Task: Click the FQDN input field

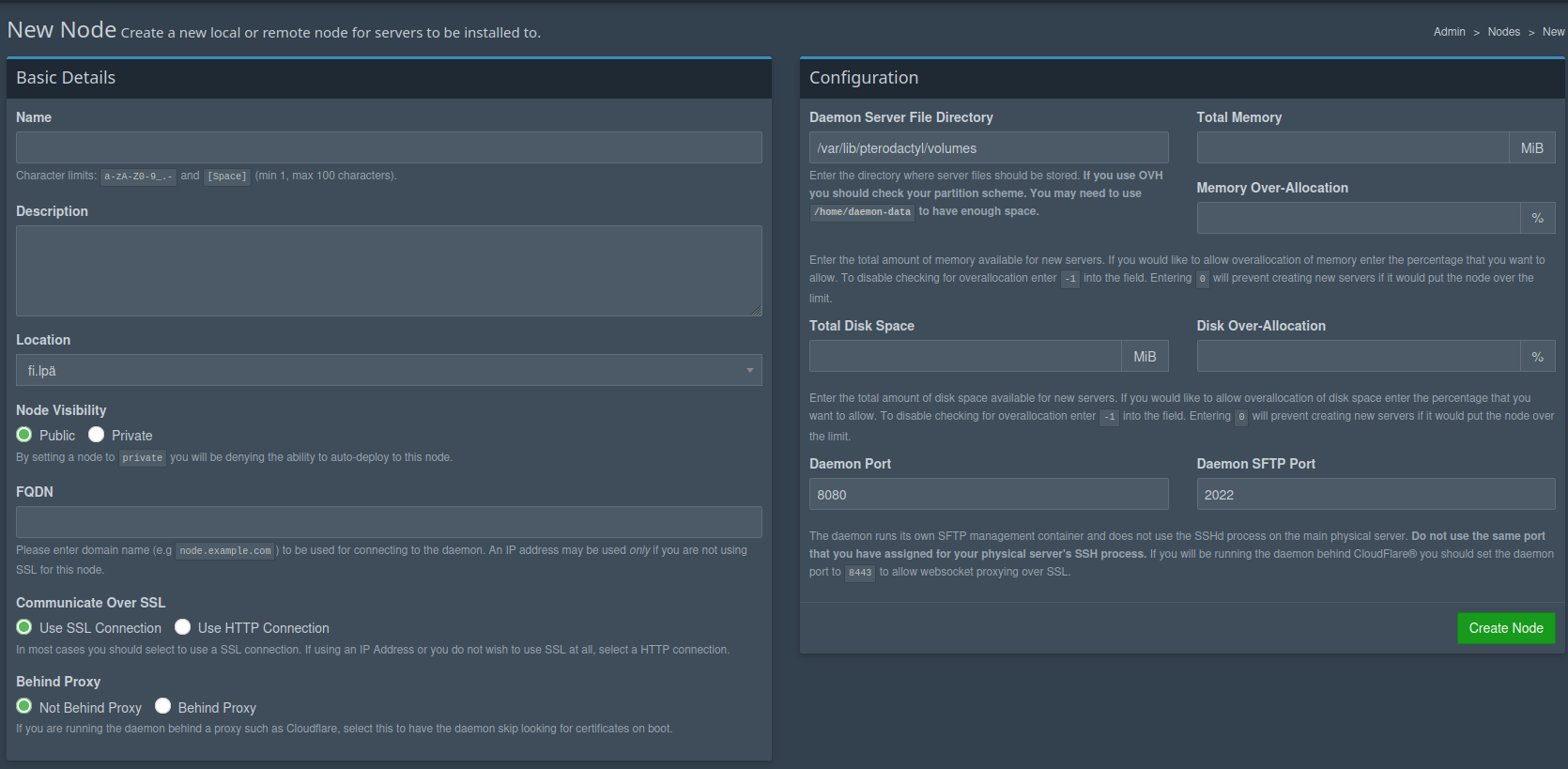Action: tap(389, 522)
